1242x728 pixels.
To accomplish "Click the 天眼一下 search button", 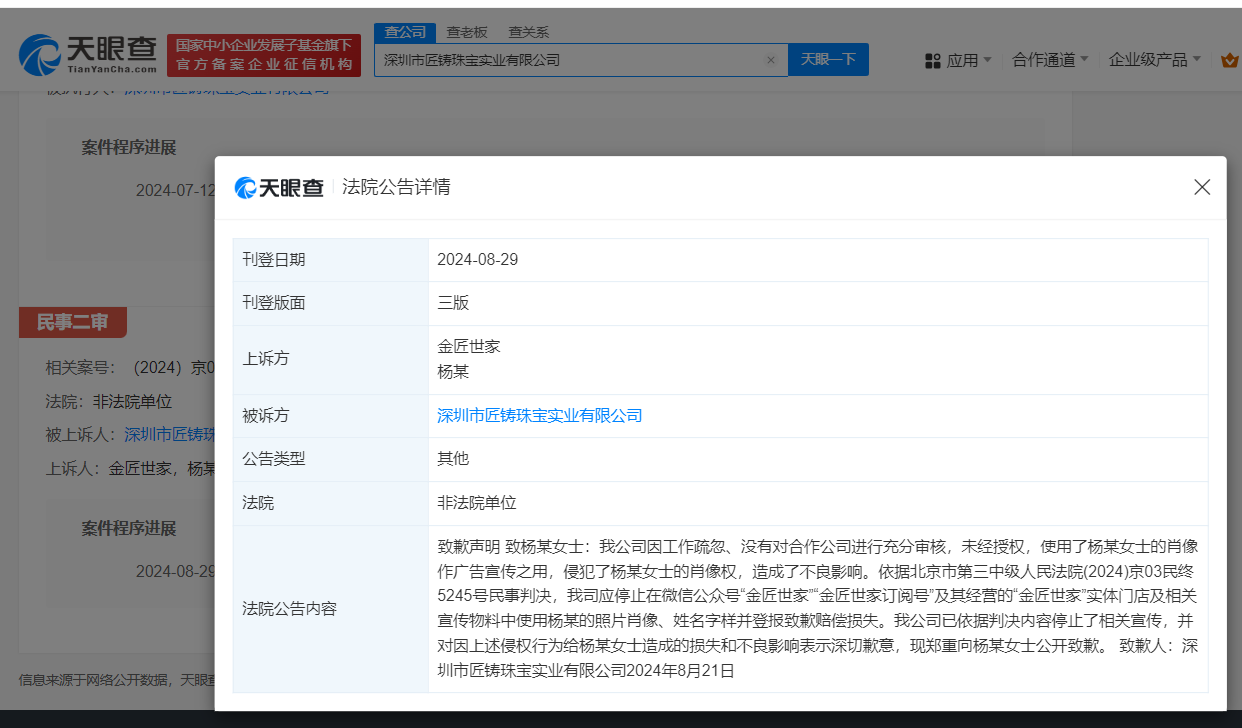I will [828, 60].
